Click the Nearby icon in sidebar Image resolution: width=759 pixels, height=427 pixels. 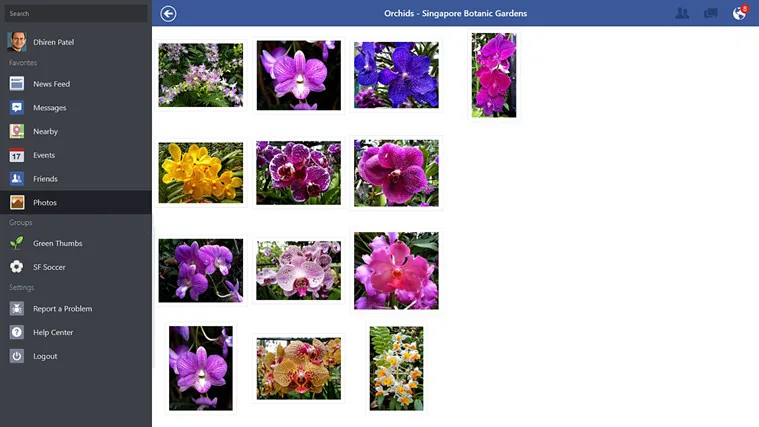click(x=17, y=131)
